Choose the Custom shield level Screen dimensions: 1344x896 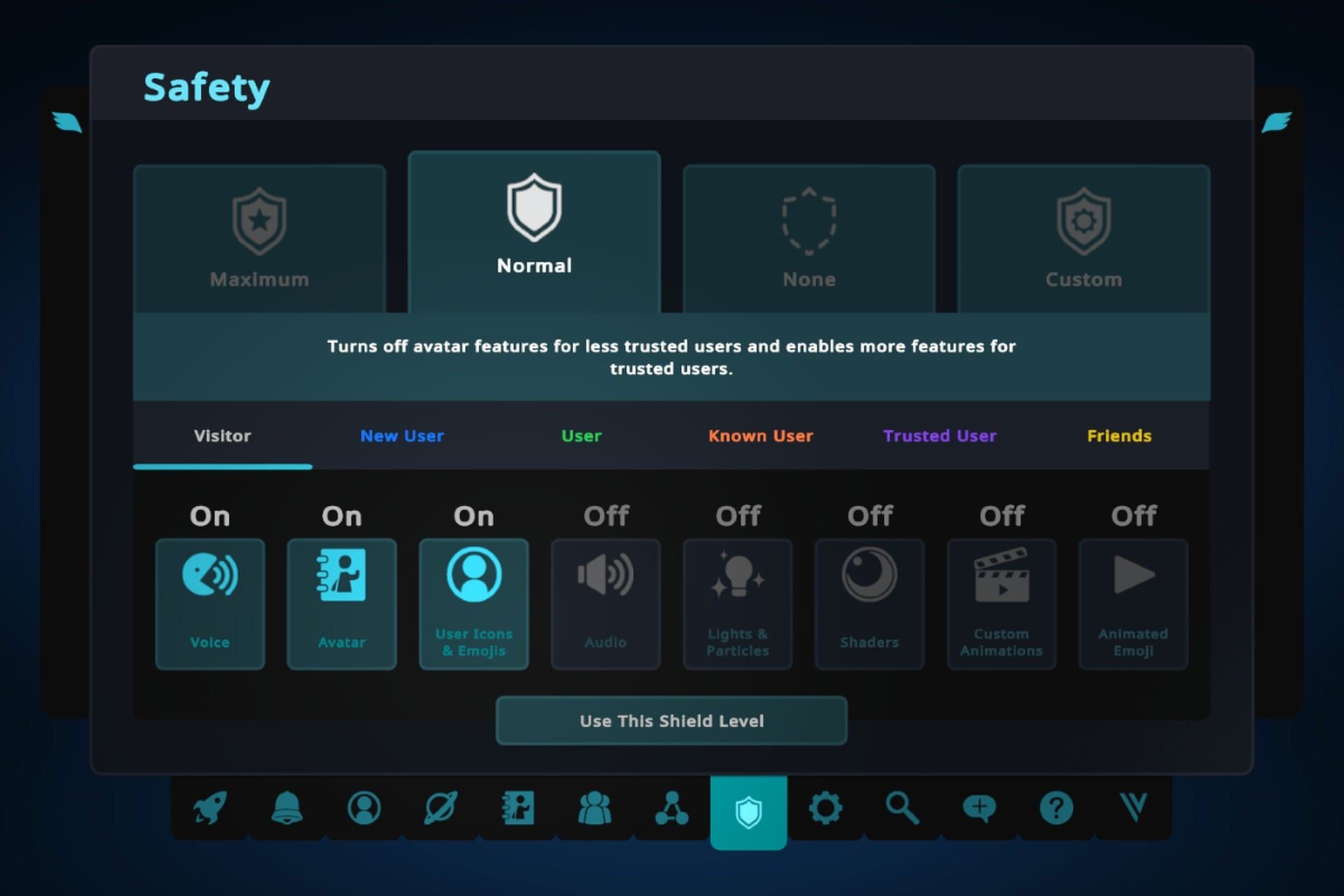[x=1084, y=239]
